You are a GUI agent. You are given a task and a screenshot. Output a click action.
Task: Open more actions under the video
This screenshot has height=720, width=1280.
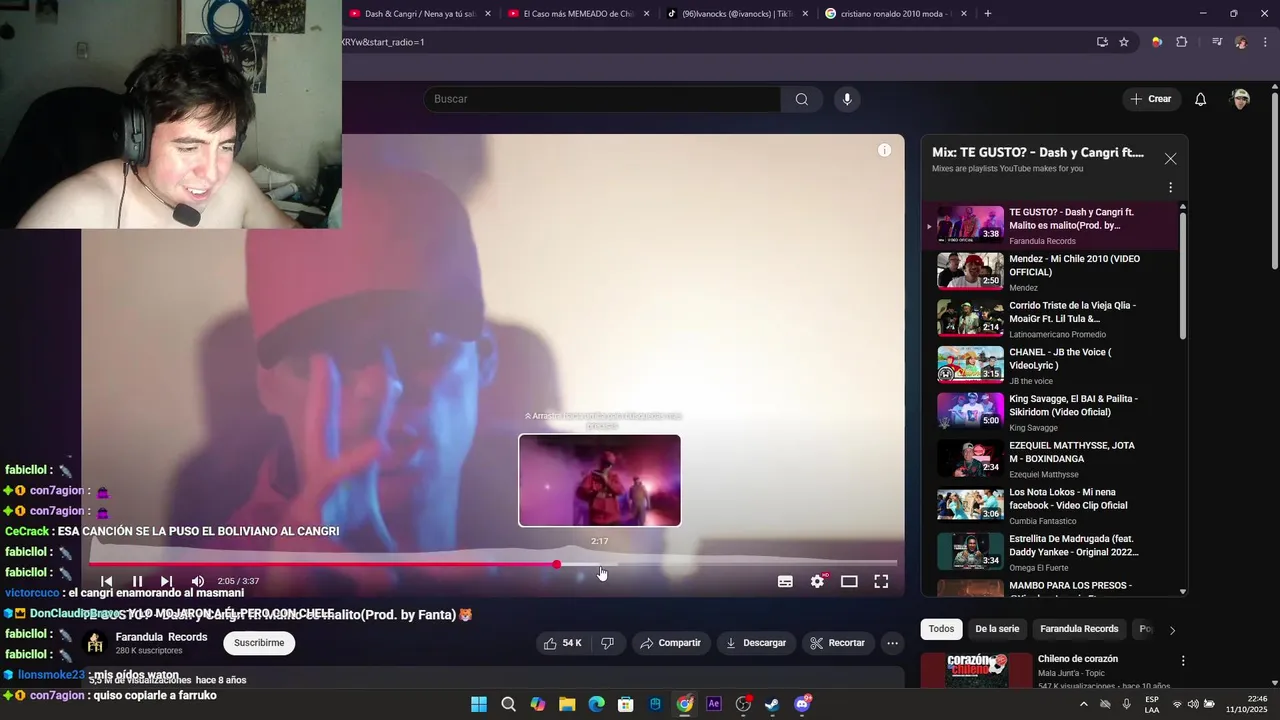coord(893,643)
